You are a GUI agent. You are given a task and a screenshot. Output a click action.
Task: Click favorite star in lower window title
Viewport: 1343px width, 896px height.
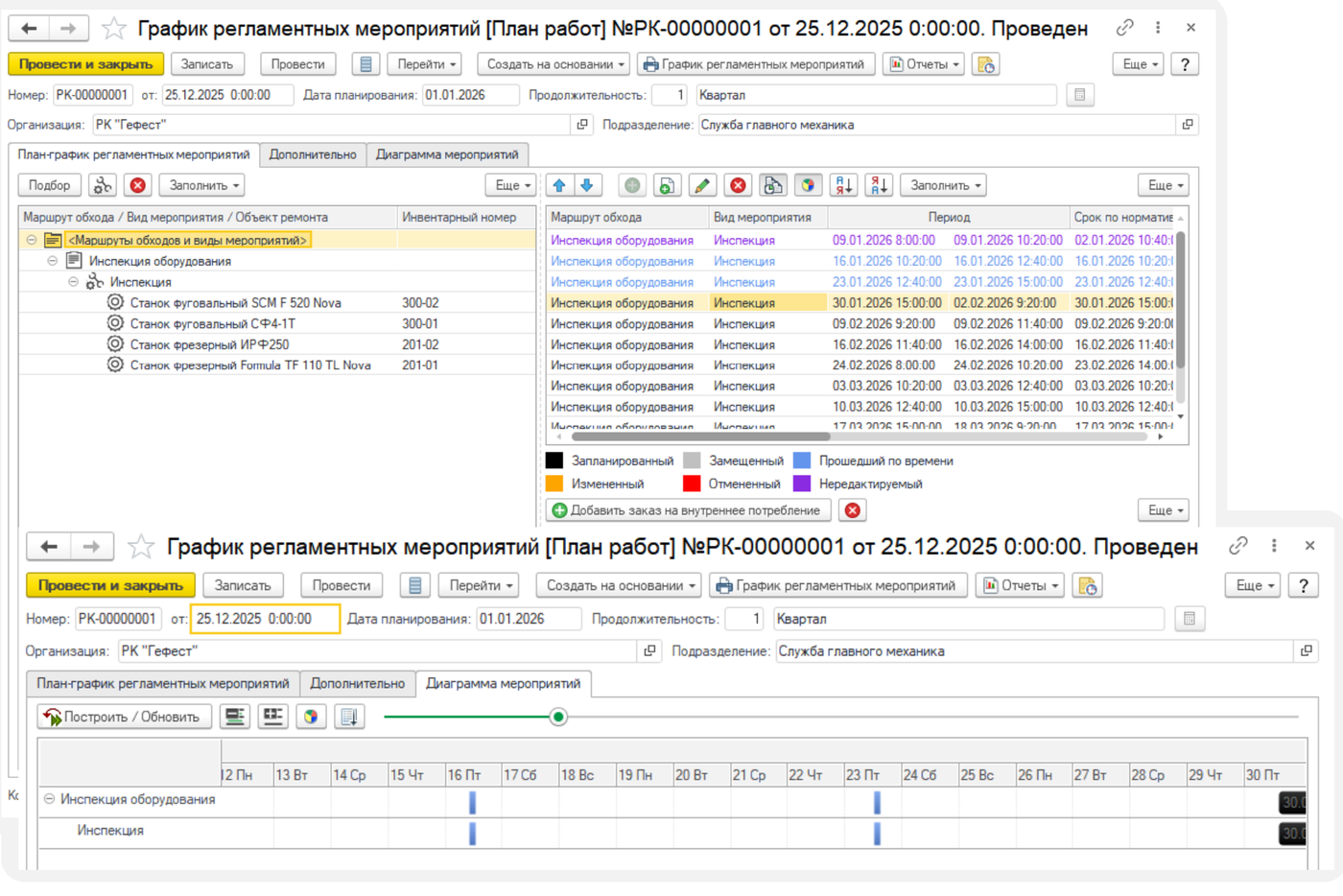(141, 547)
